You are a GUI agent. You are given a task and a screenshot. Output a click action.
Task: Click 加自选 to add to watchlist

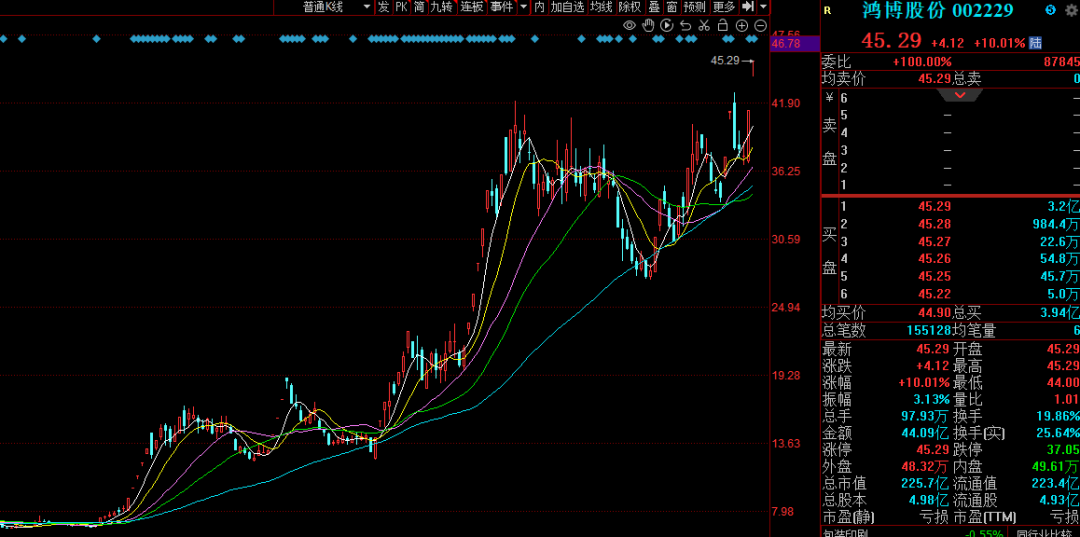[x=567, y=7]
